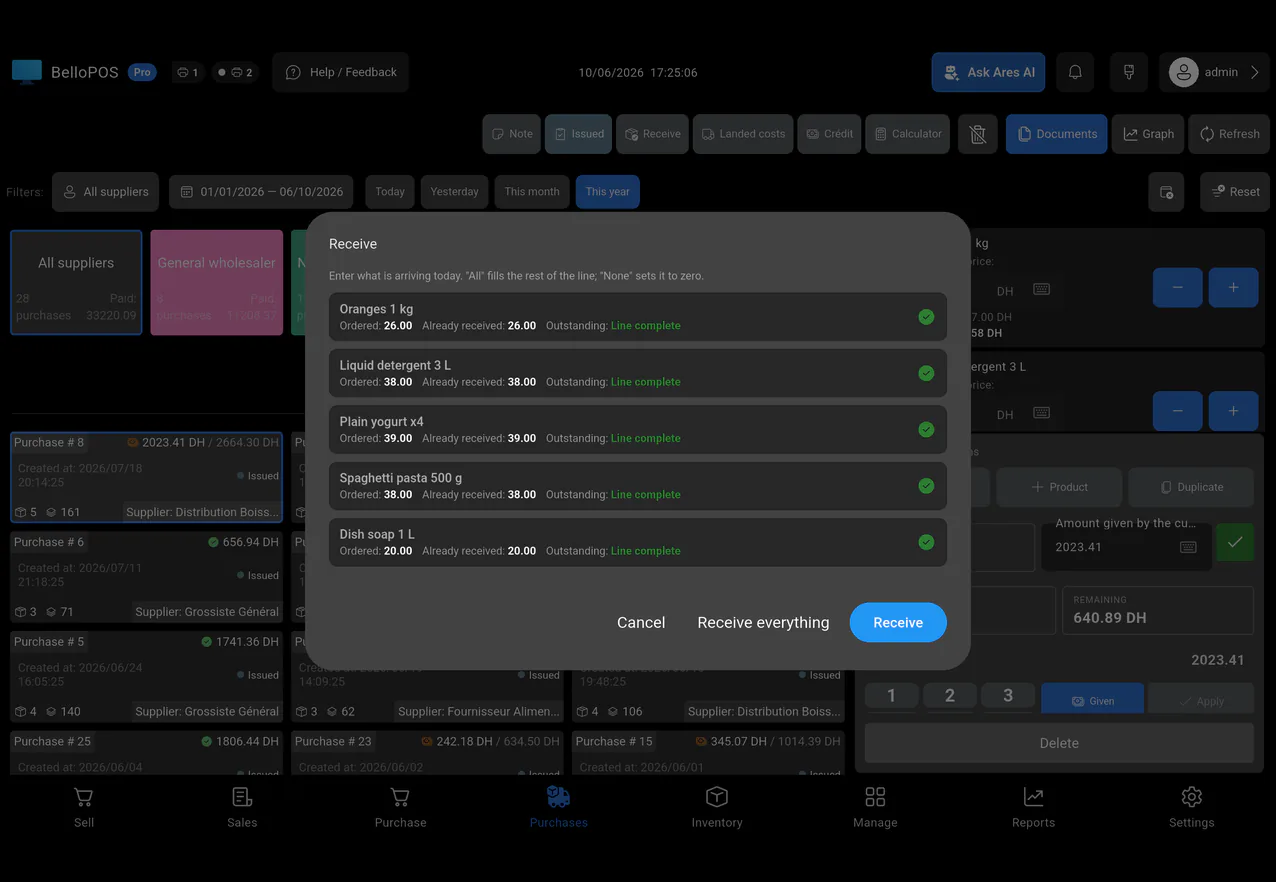Click the calendar filter icon left of Reset
The image size is (1276, 882).
click(1166, 192)
